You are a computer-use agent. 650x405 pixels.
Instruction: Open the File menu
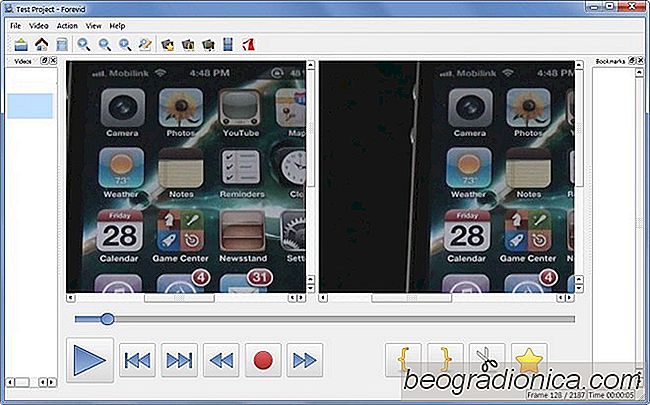tap(15, 26)
